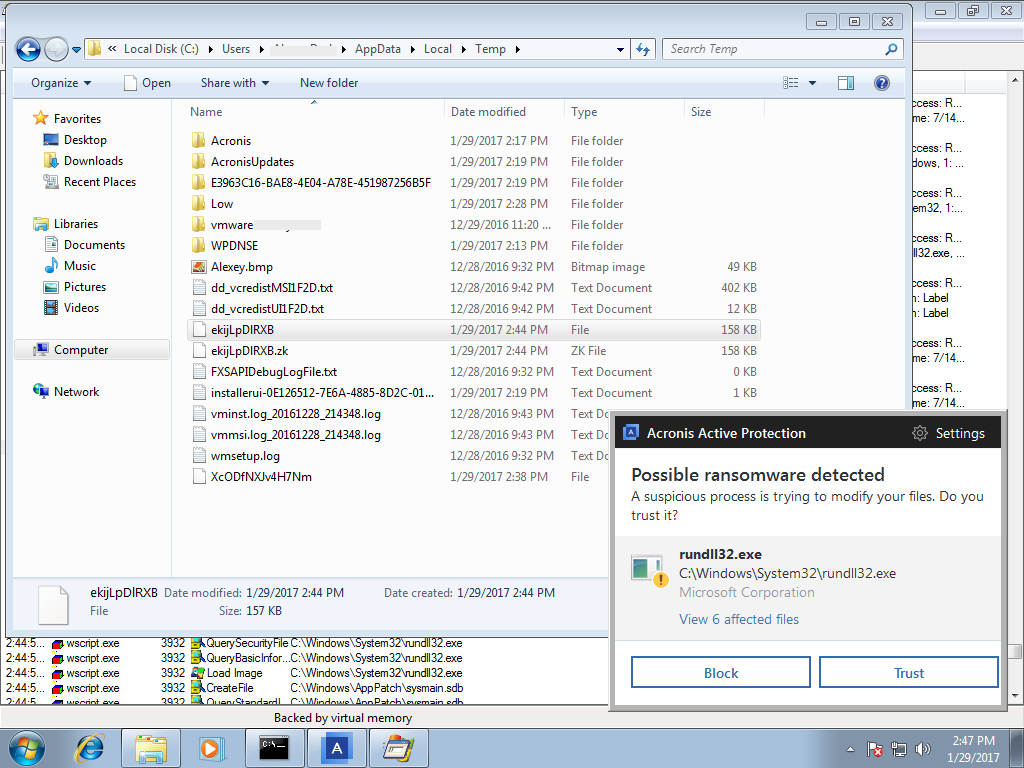The width and height of the screenshot is (1024, 768).
Task: Go back with the Explorer back arrow
Action: pyautogui.click(x=28, y=49)
